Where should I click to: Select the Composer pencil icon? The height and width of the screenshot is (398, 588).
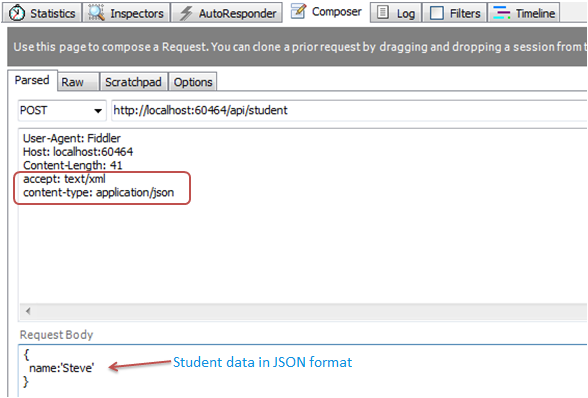299,12
